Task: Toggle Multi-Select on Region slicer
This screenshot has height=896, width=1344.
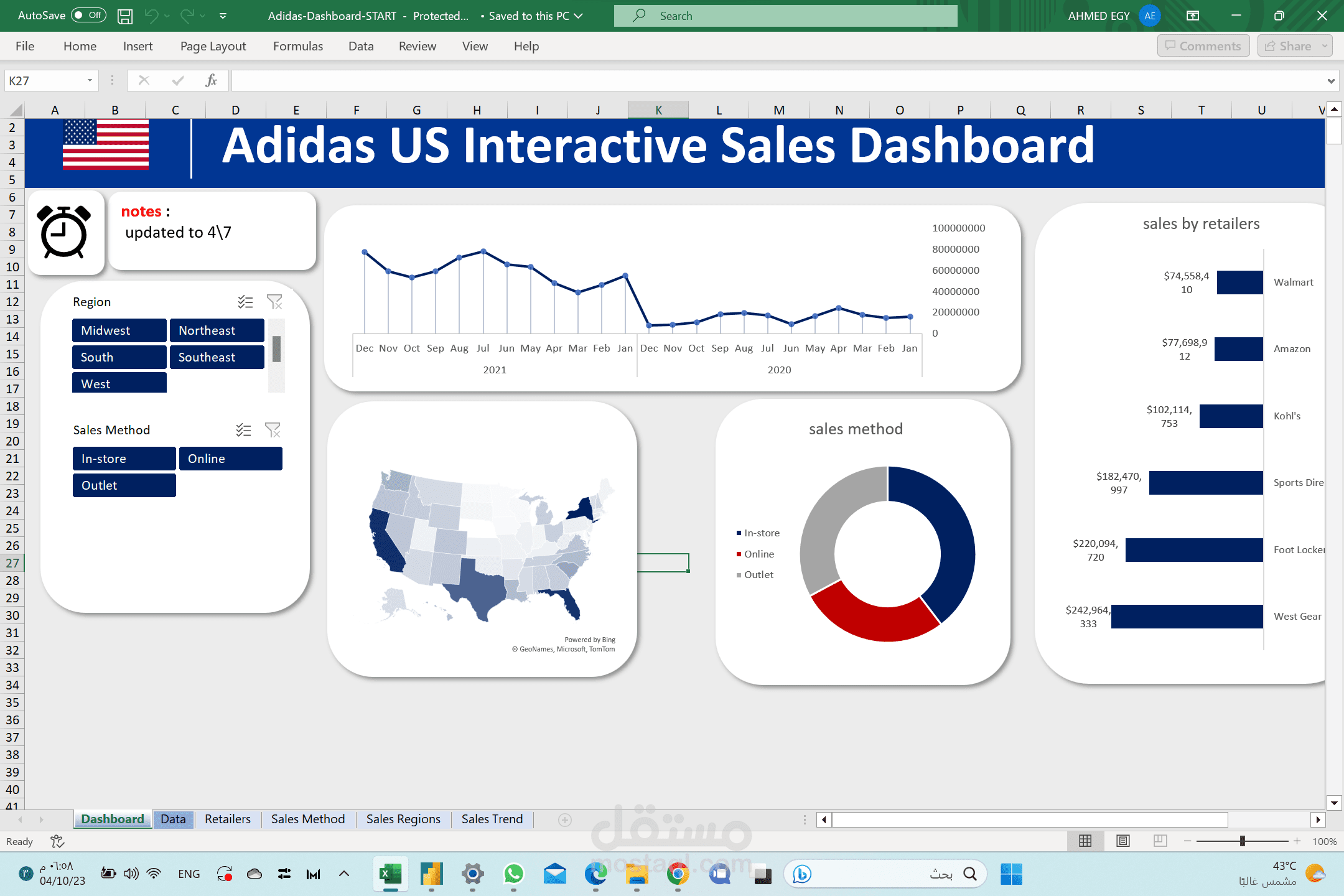Action: pos(245,302)
